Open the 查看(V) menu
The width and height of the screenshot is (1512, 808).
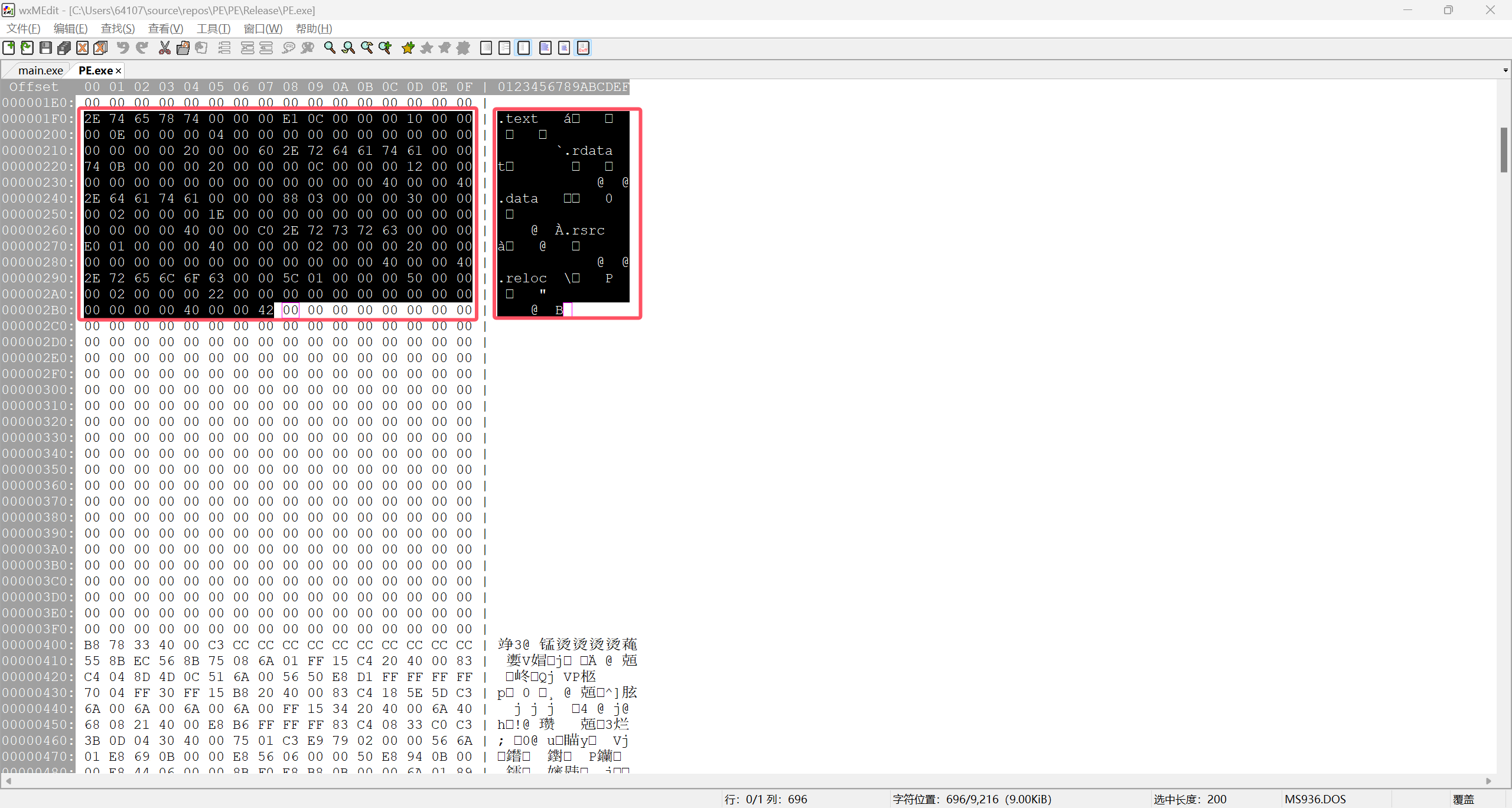coord(165,28)
